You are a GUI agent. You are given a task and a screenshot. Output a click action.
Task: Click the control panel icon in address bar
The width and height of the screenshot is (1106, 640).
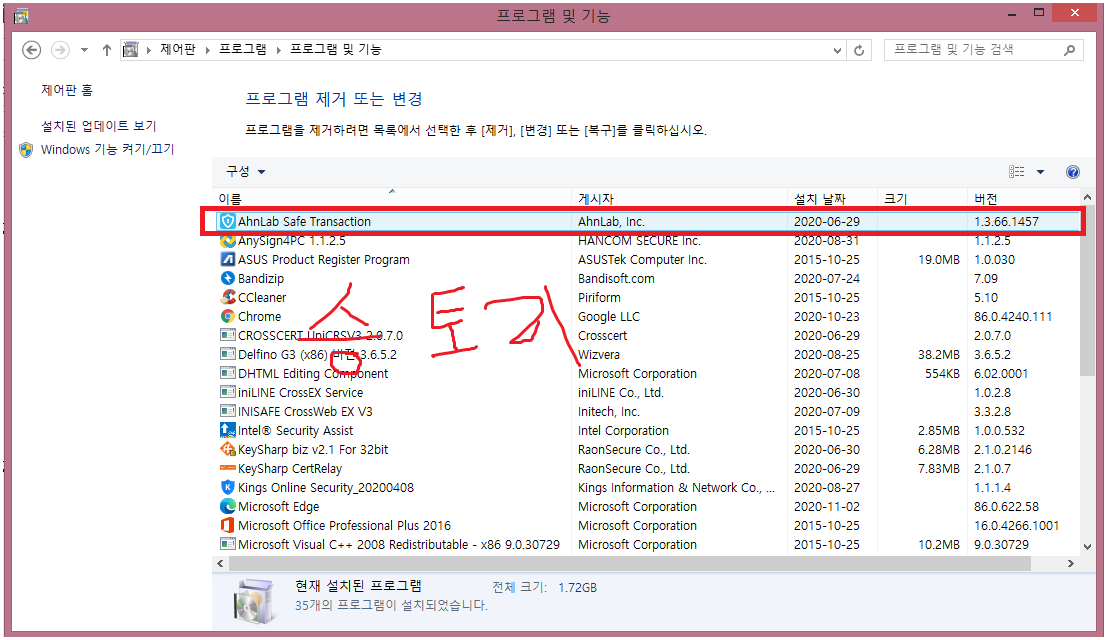(x=130, y=50)
